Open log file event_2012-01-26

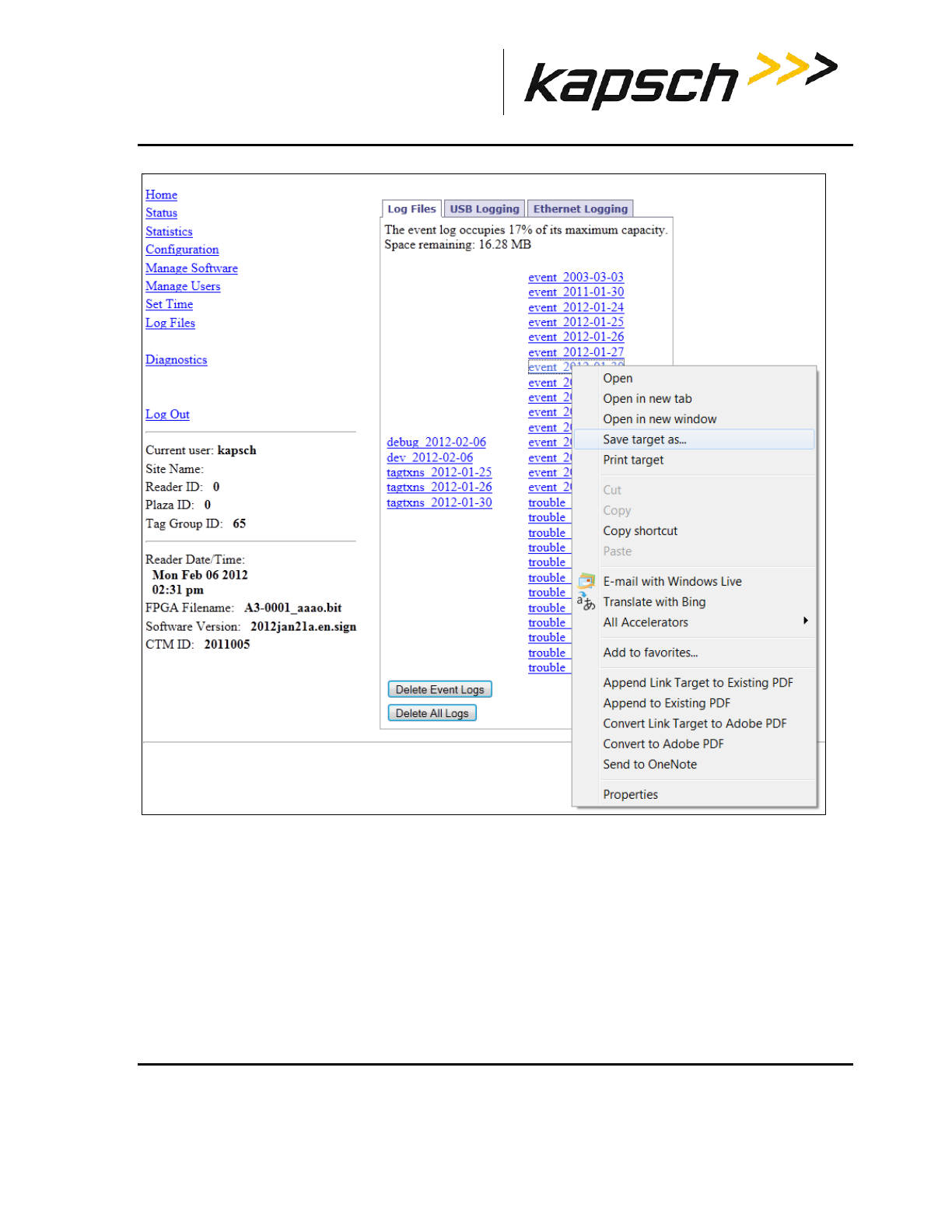576,337
